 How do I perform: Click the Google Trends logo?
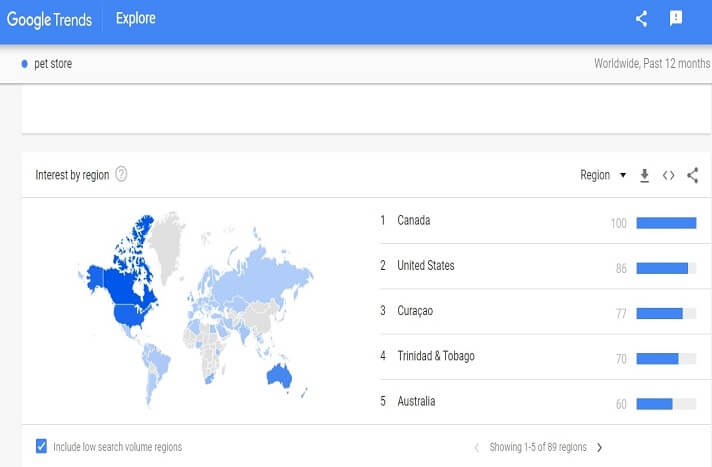49,18
